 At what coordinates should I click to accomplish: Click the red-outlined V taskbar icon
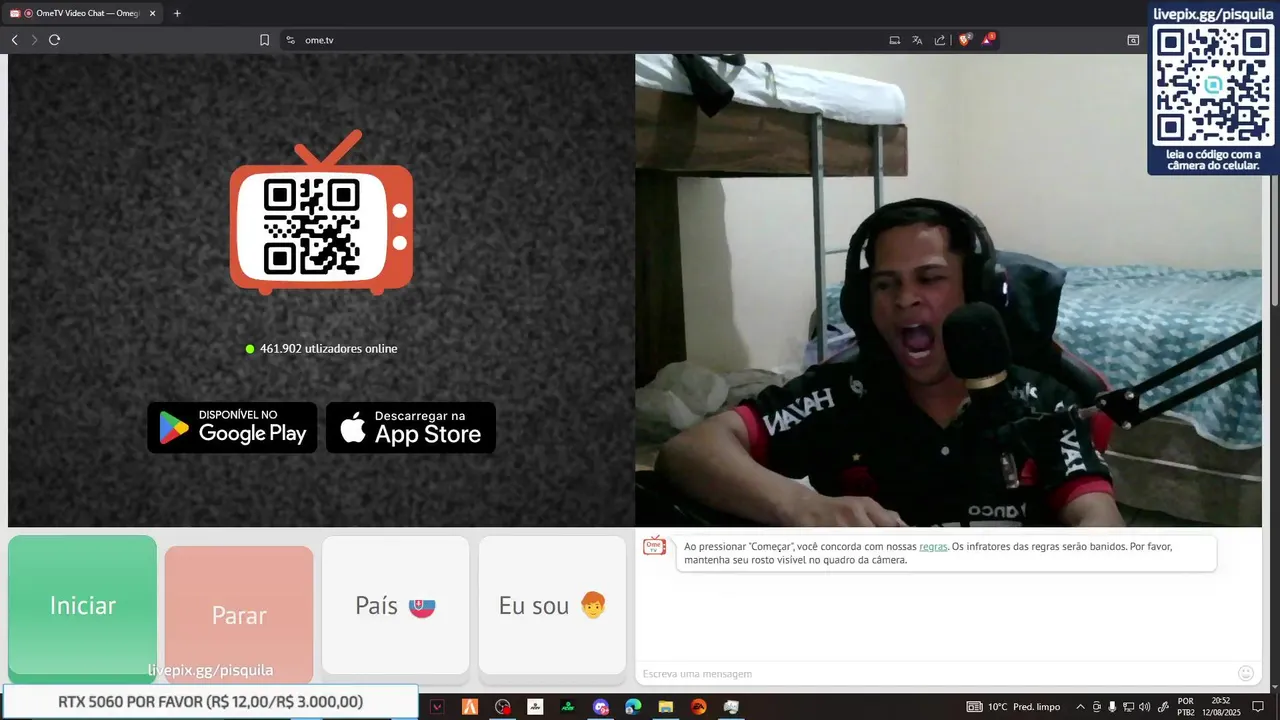[x=437, y=707]
